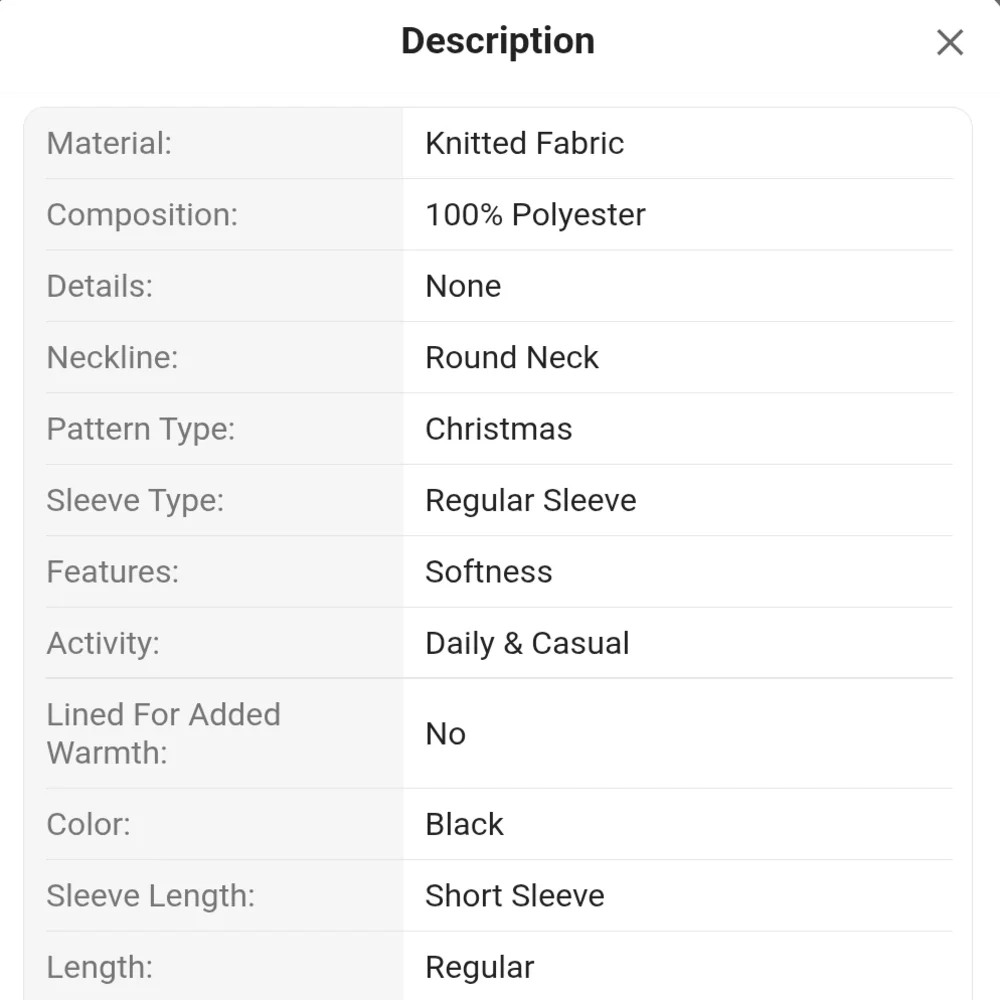This screenshot has height=1000, width=1000.
Task: Click the Pattern Type label
Action: 140,429
